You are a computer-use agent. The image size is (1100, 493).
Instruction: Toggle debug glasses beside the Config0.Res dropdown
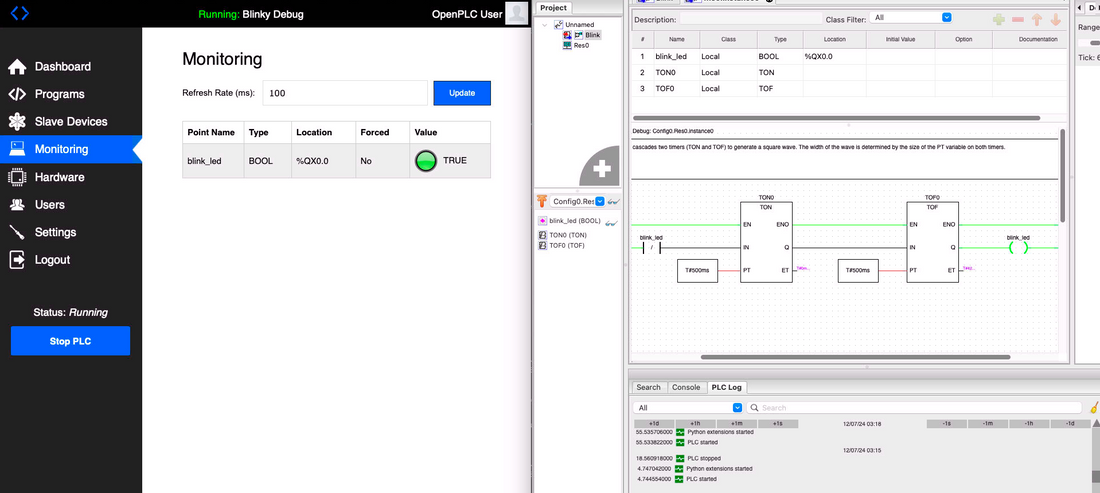614,201
